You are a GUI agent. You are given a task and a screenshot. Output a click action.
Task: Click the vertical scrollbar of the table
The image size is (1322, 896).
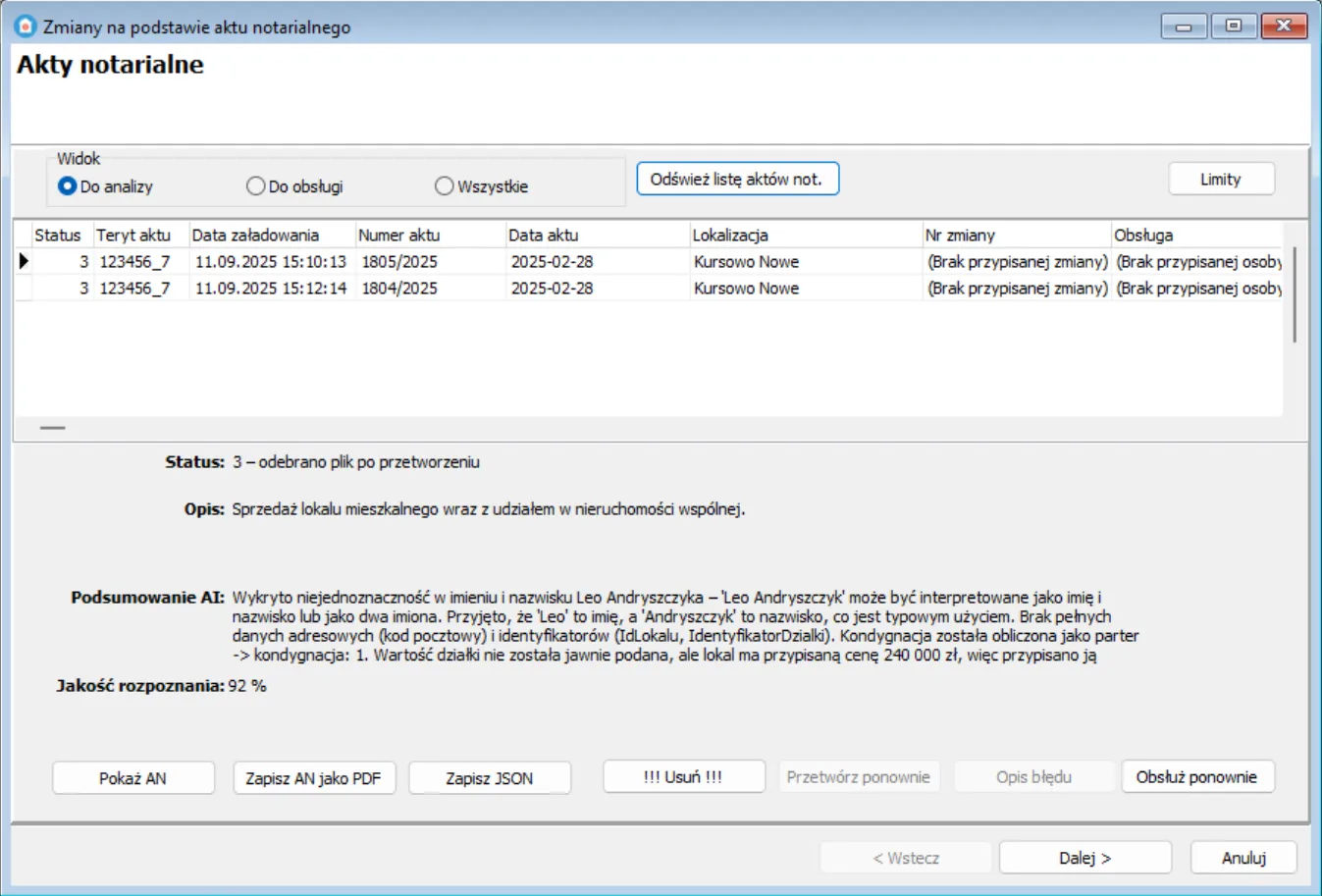pyautogui.click(x=1295, y=294)
